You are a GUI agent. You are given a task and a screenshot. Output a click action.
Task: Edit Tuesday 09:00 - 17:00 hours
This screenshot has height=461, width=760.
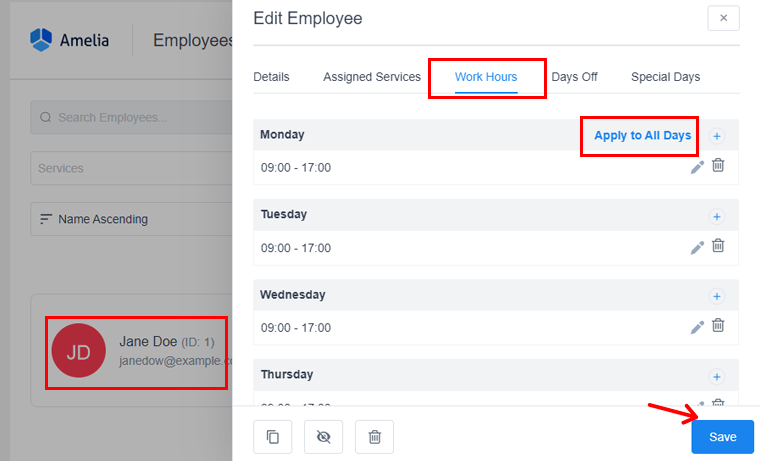tap(697, 248)
